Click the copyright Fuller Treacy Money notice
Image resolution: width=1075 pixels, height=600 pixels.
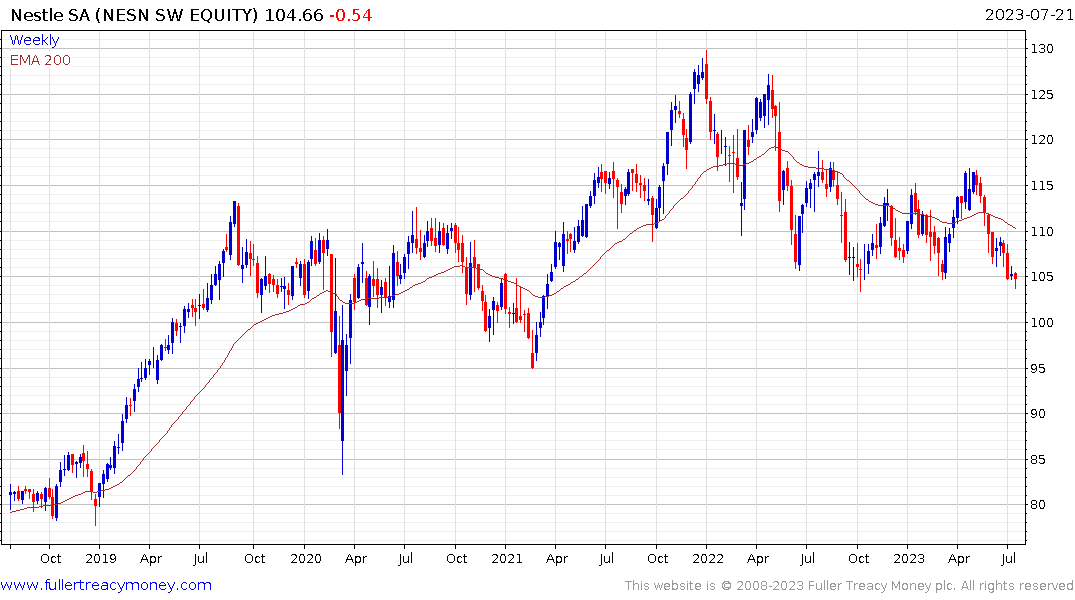tap(849, 586)
